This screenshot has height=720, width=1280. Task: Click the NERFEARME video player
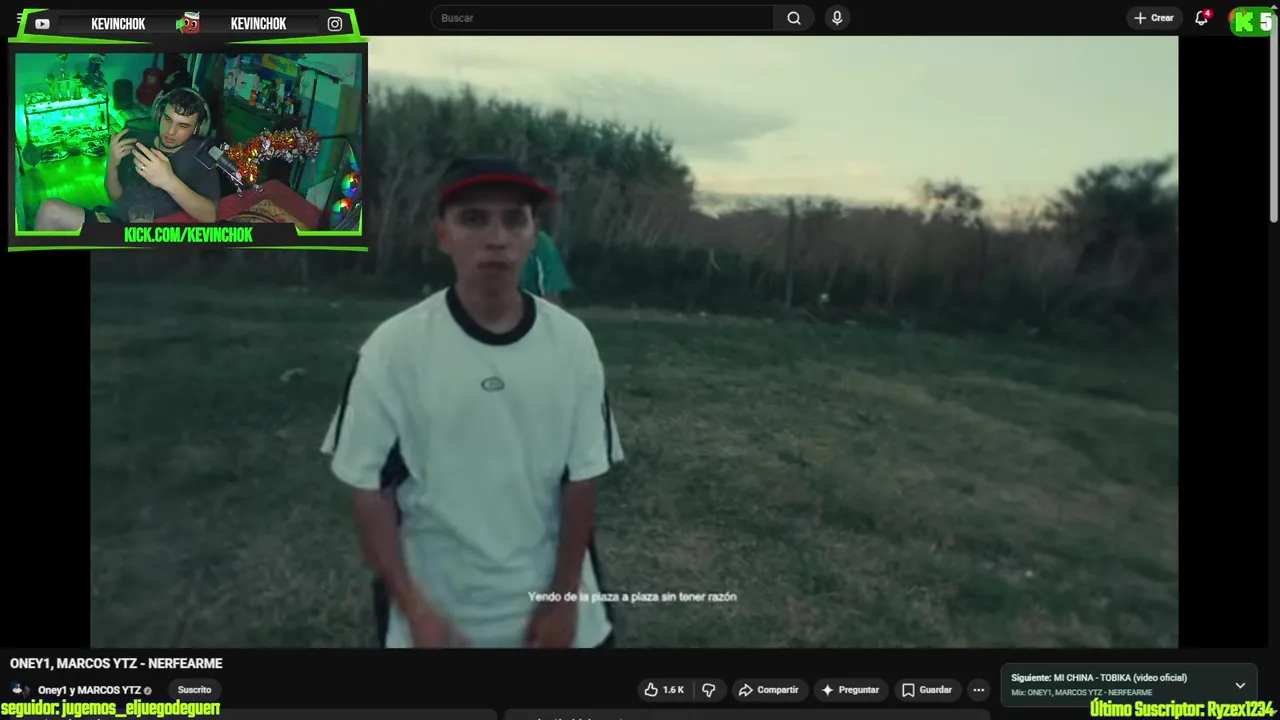[634, 342]
